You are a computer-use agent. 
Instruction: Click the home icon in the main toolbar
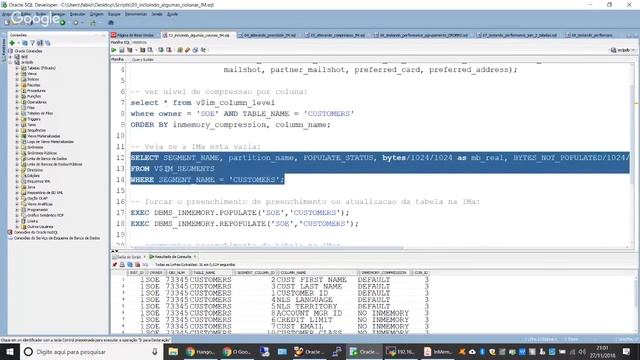111,22
